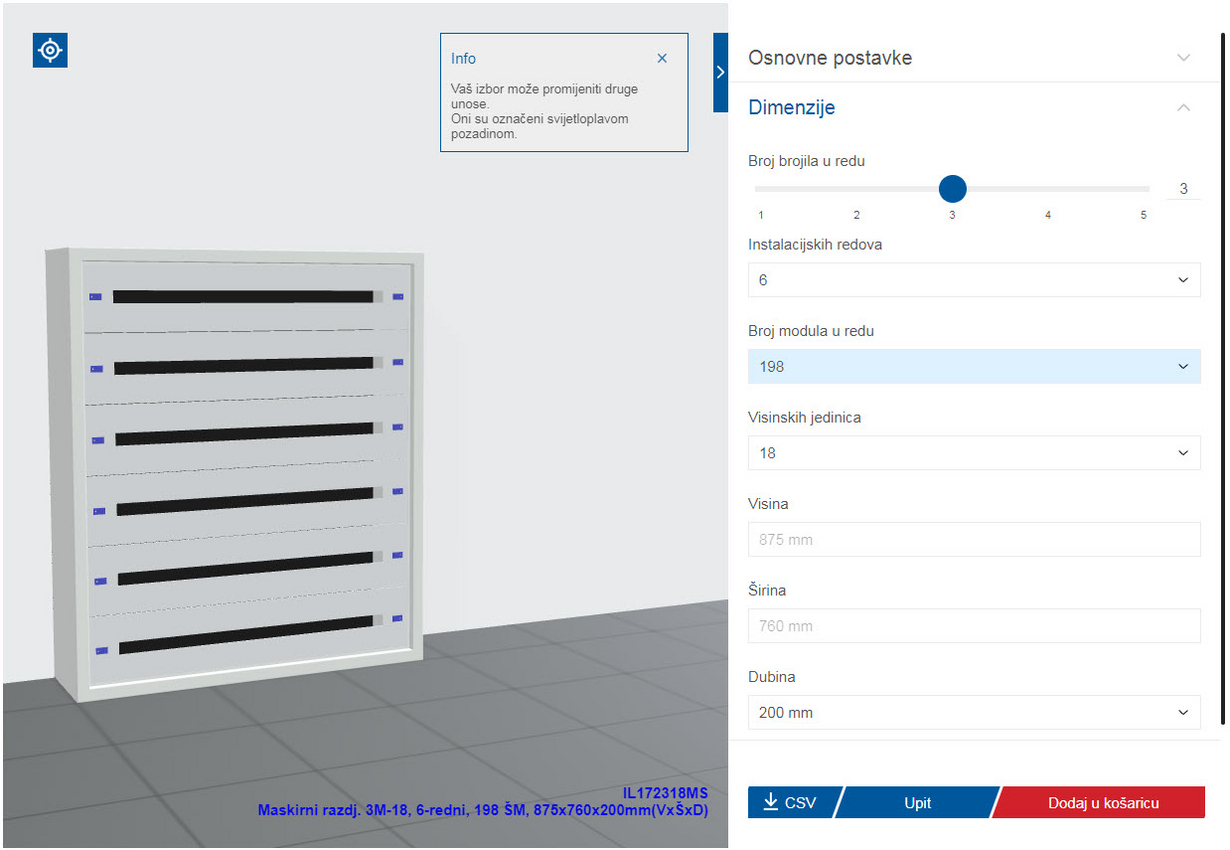Open the Broj modula u redu dropdown
1230x850 pixels.
[x=974, y=367]
